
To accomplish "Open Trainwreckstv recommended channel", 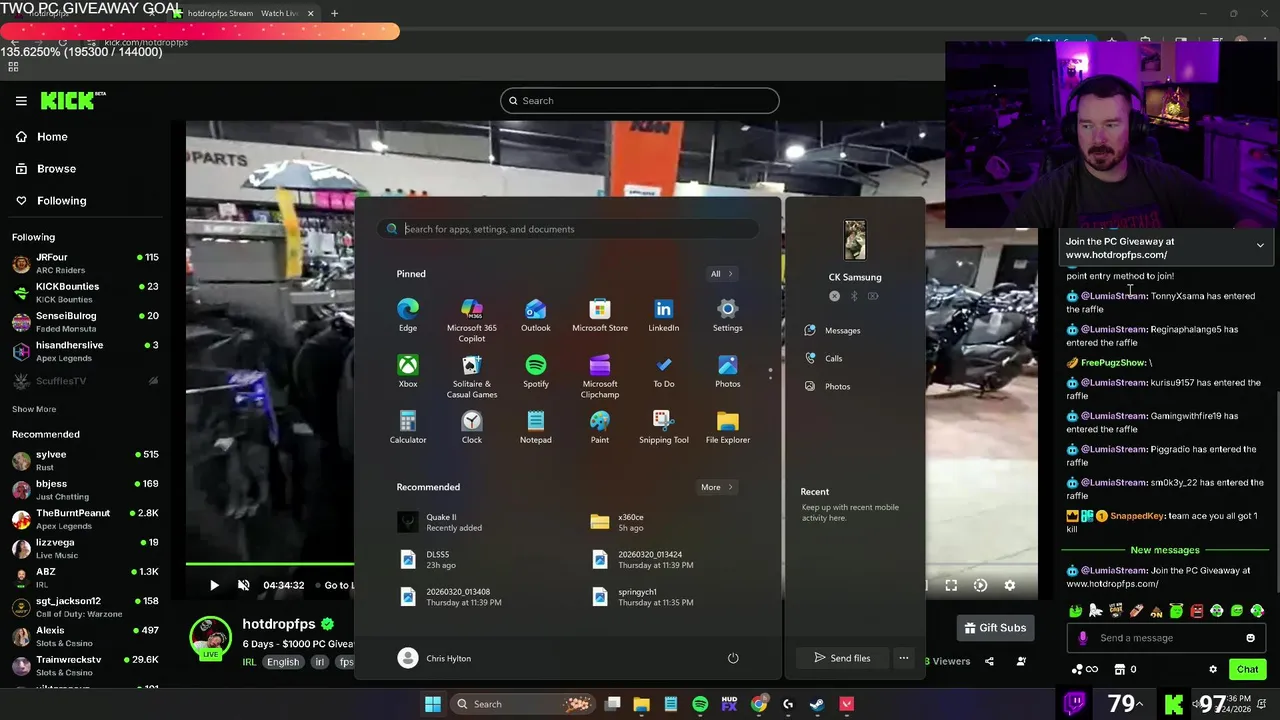I will click(x=85, y=666).
